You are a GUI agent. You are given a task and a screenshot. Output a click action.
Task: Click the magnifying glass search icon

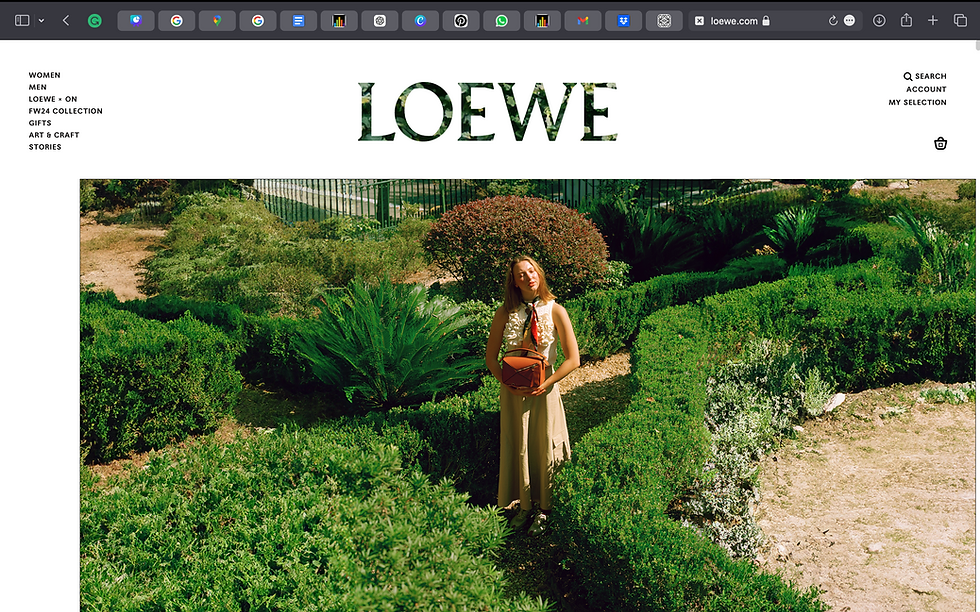908,76
